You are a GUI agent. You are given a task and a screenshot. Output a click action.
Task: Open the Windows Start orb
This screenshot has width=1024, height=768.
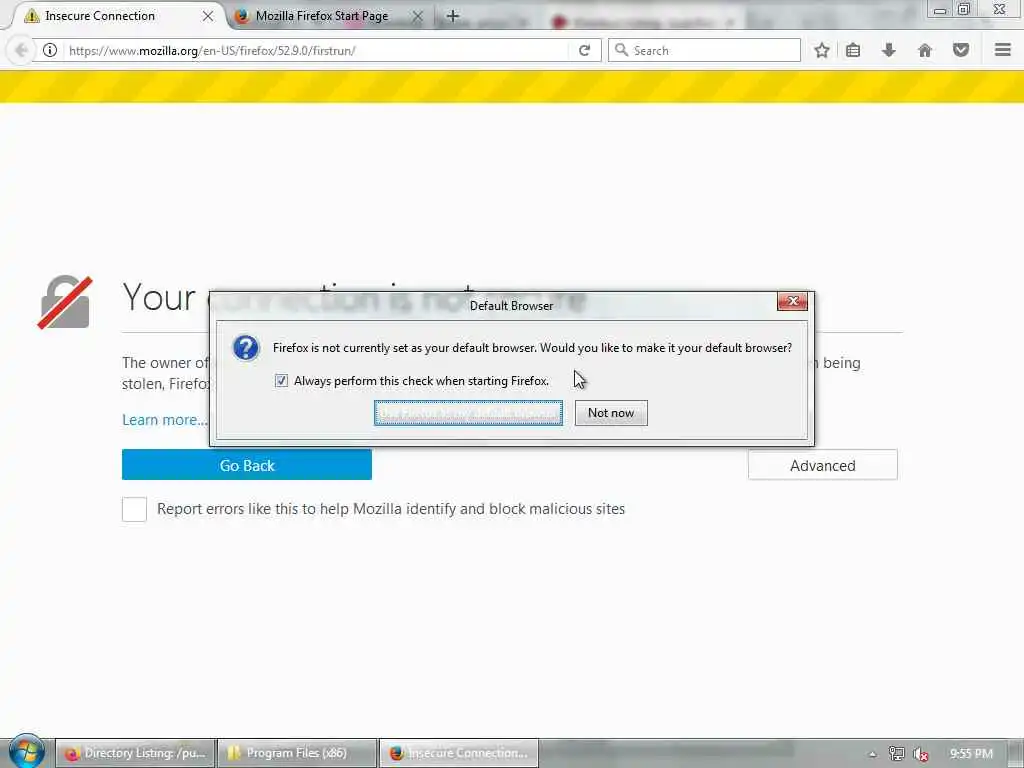(25, 752)
